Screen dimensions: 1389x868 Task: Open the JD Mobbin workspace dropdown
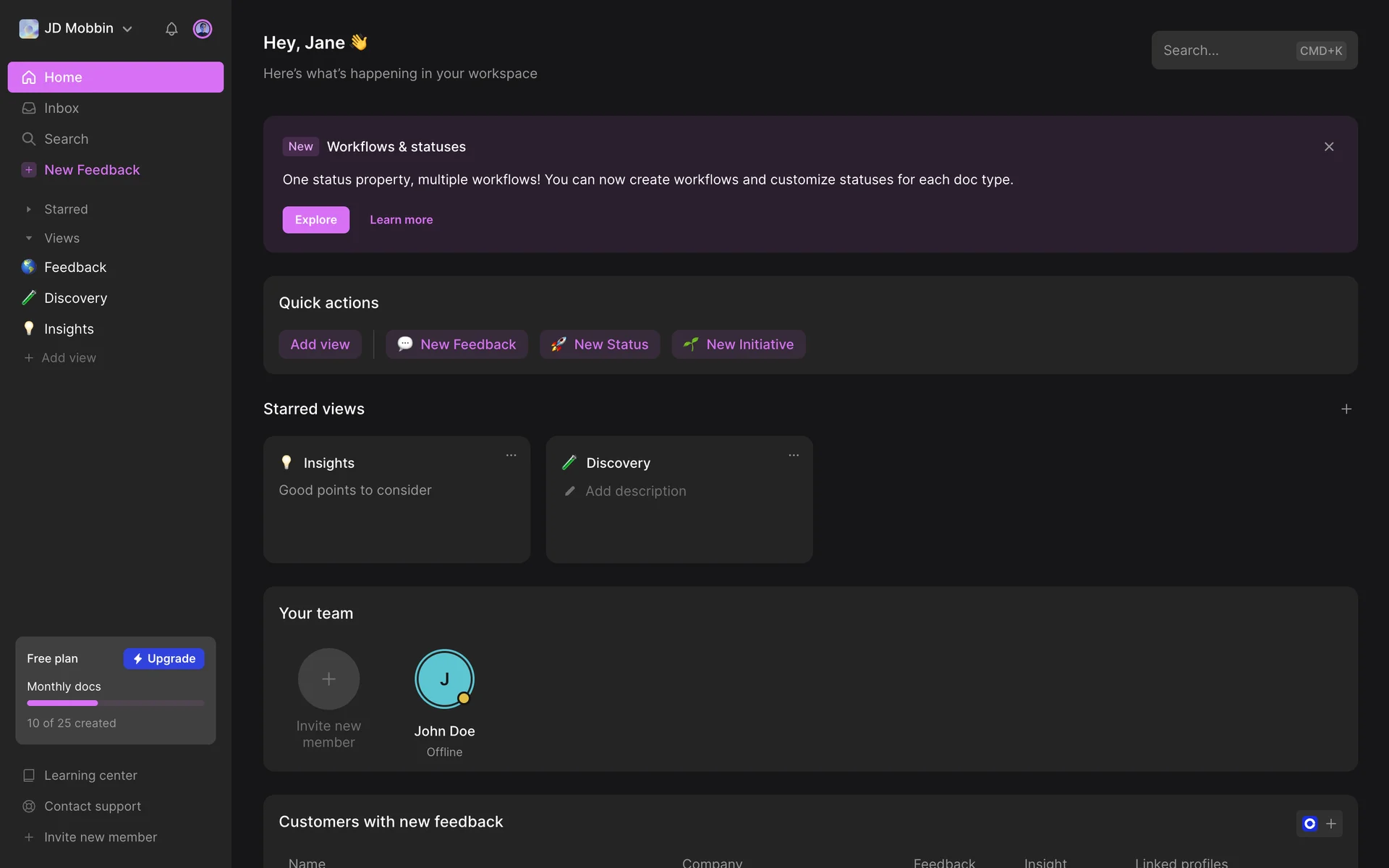77,29
